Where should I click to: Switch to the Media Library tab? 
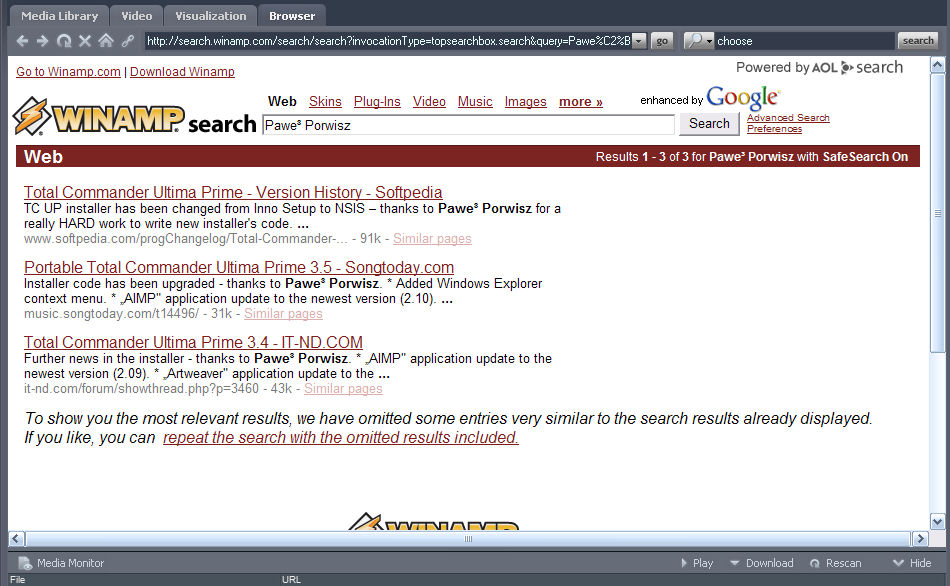click(x=59, y=16)
